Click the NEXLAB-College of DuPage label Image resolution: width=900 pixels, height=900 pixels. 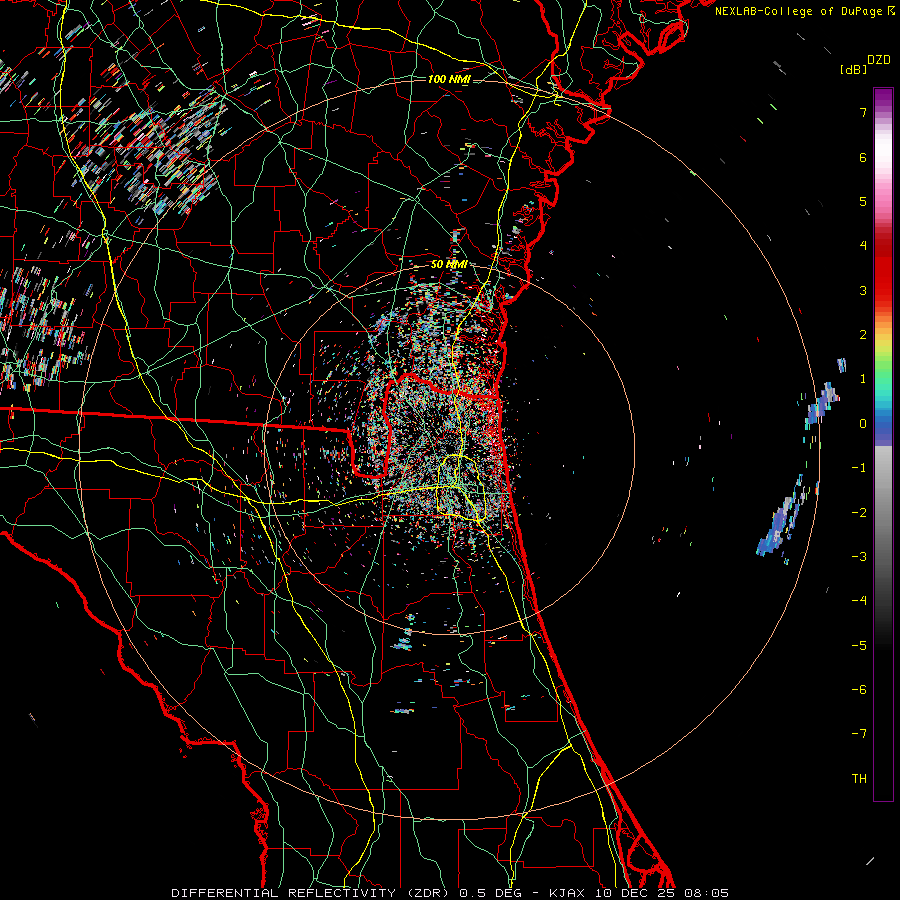coord(805,11)
